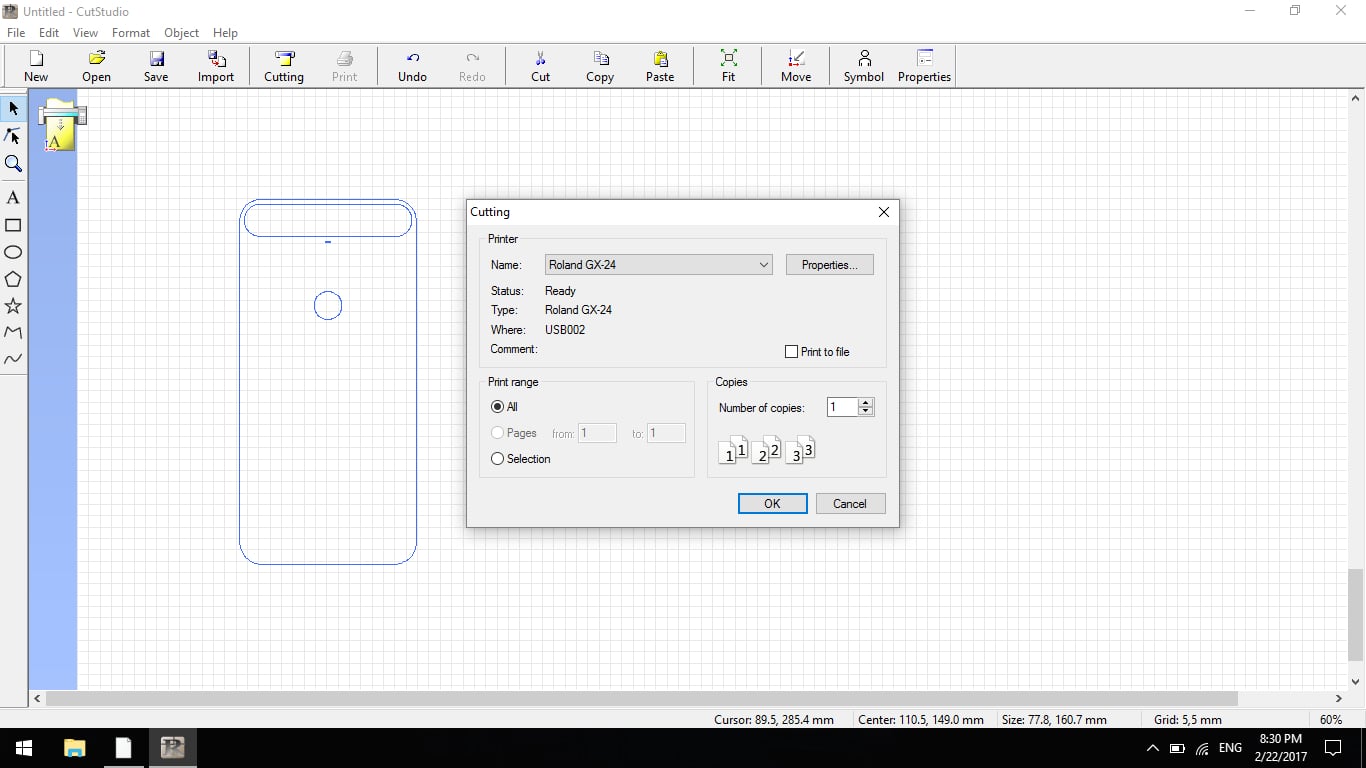Click the vertical scrollbar thumb

click(x=1355, y=615)
